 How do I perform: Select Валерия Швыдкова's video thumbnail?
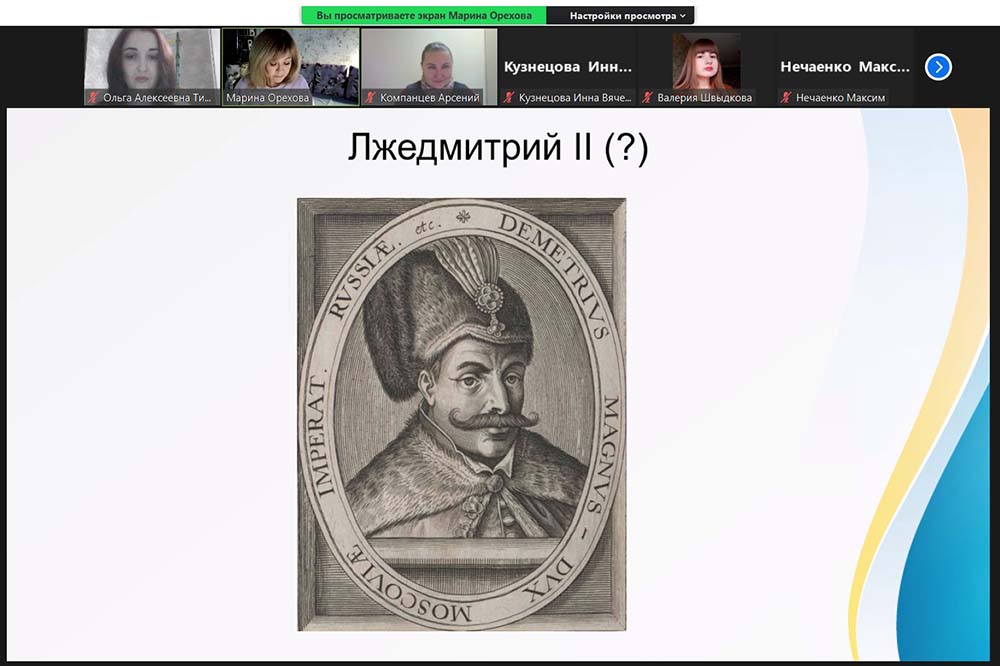[x=706, y=60]
